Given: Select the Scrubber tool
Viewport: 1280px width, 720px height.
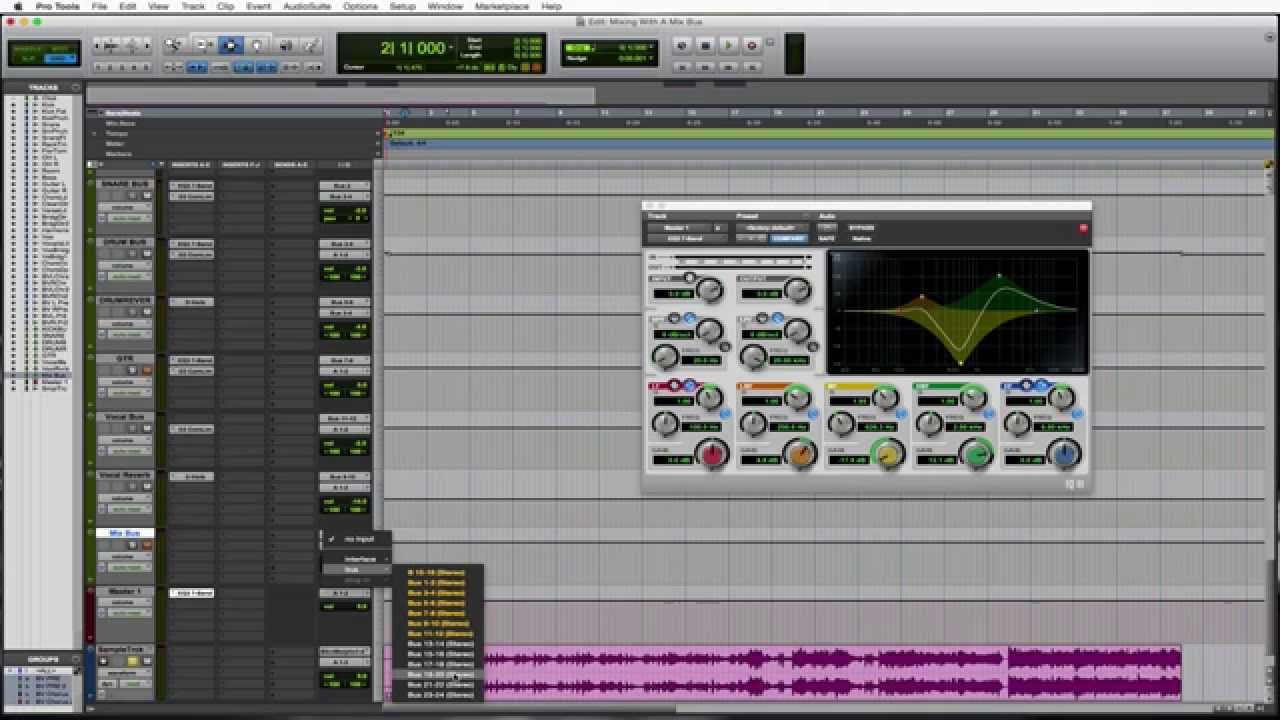Looking at the screenshot, I should (x=285, y=45).
